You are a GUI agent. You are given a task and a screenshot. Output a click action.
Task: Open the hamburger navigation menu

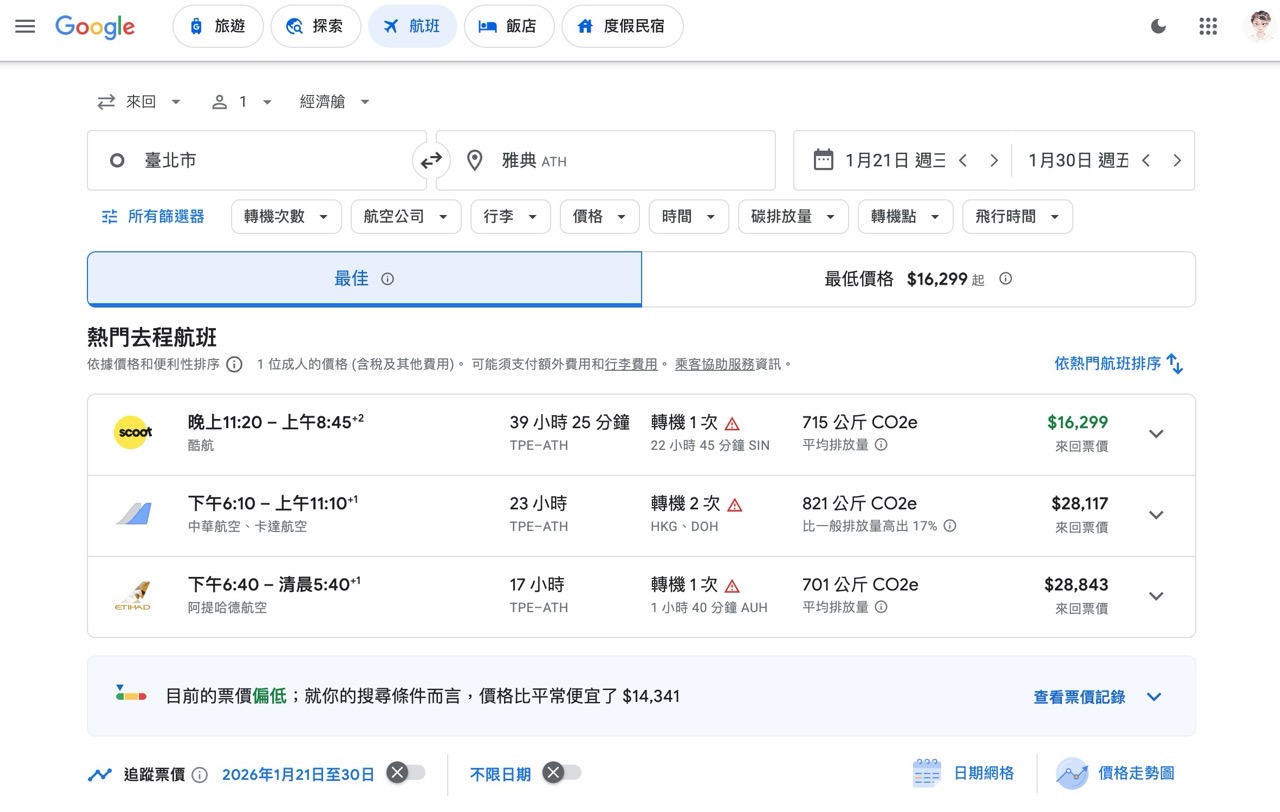[x=25, y=26]
